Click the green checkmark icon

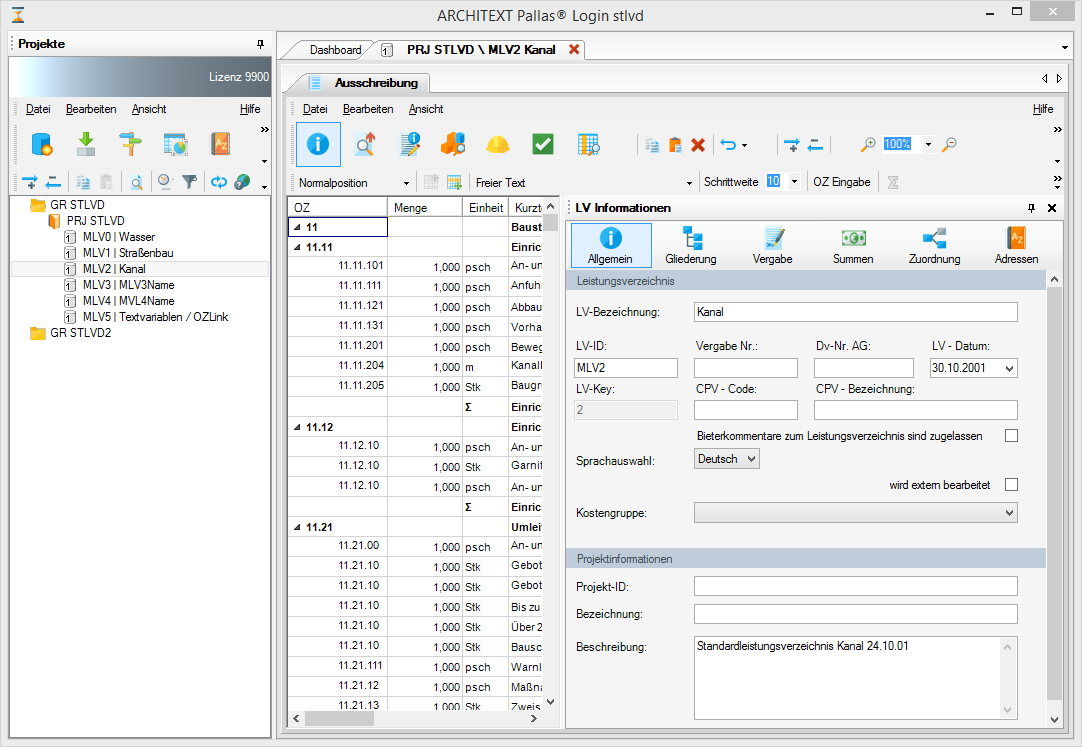pos(543,144)
